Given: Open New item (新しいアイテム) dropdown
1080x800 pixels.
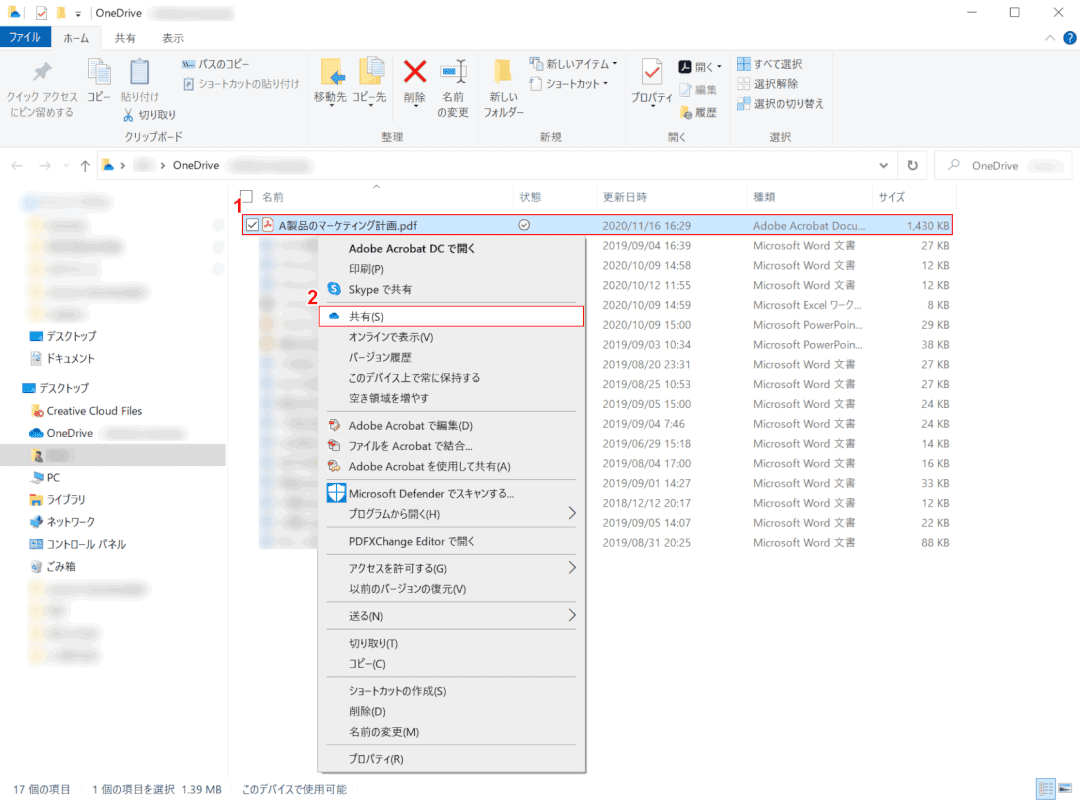Looking at the screenshot, I should 573,64.
